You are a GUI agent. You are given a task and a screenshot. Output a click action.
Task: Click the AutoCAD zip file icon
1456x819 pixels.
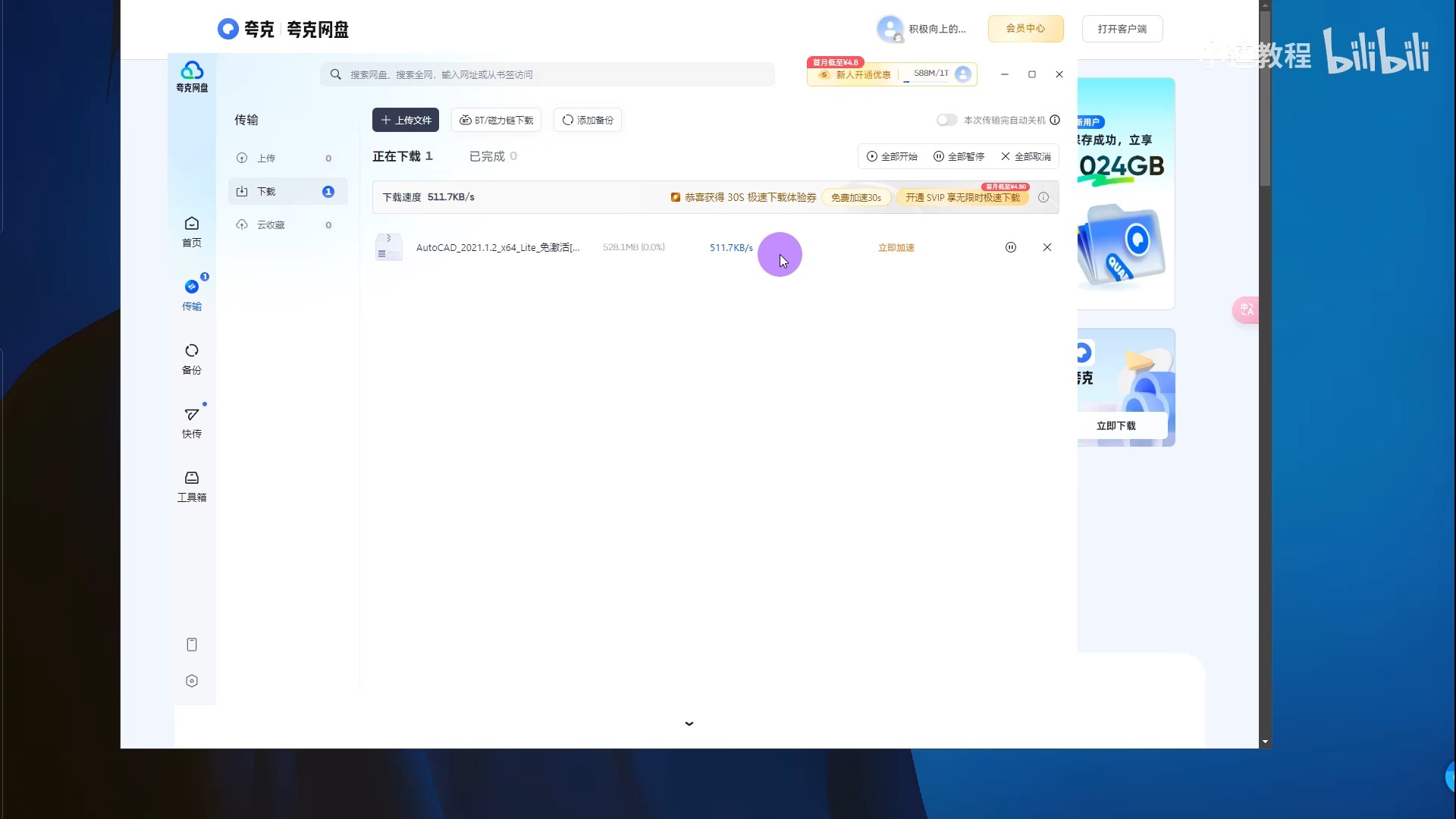pos(389,247)
